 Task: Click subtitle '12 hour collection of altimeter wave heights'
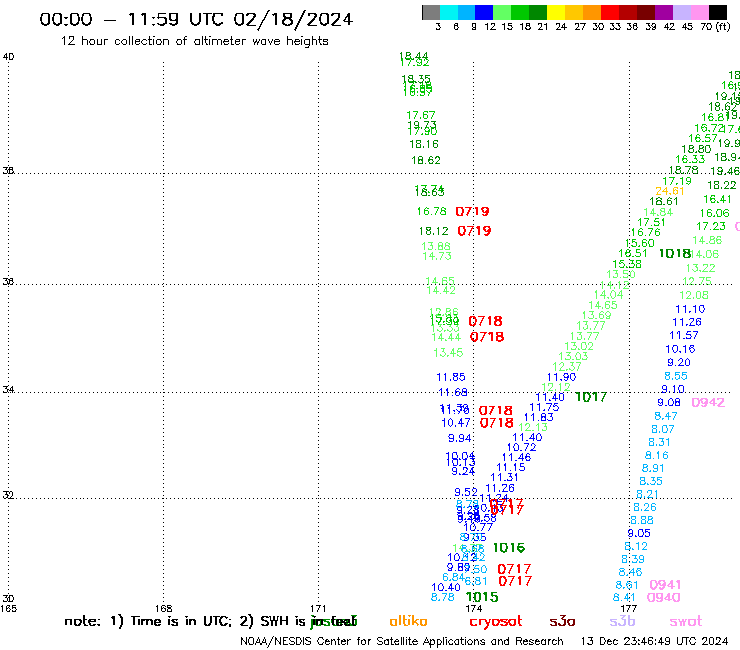(194, 41)
